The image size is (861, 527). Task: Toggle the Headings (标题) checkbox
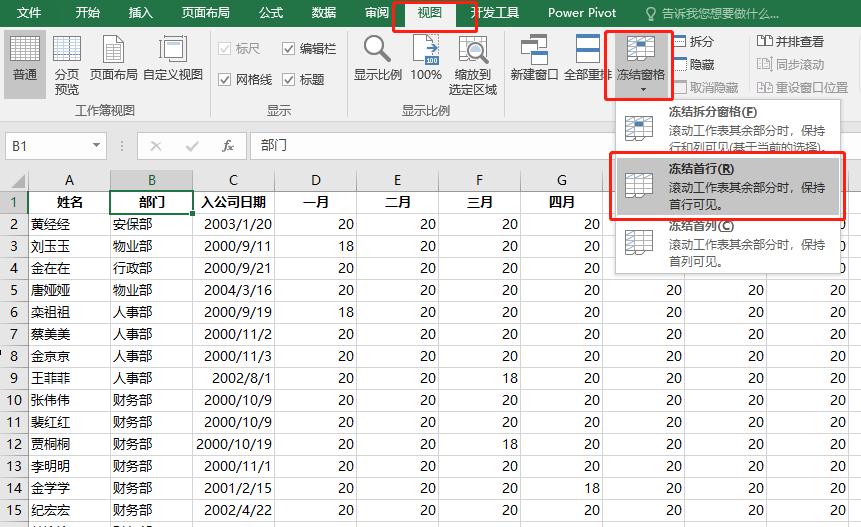303,80
